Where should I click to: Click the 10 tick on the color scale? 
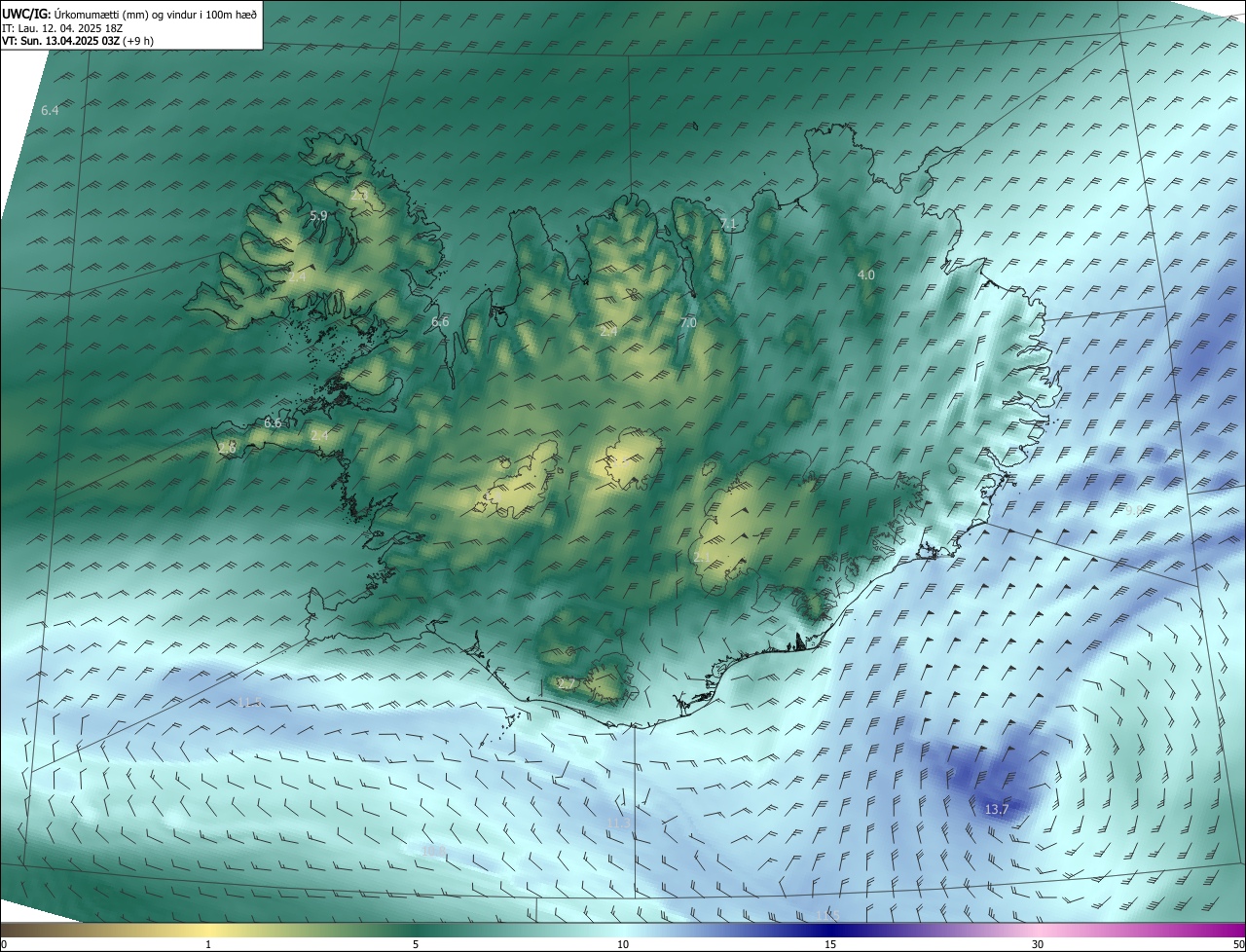[623, 944]
